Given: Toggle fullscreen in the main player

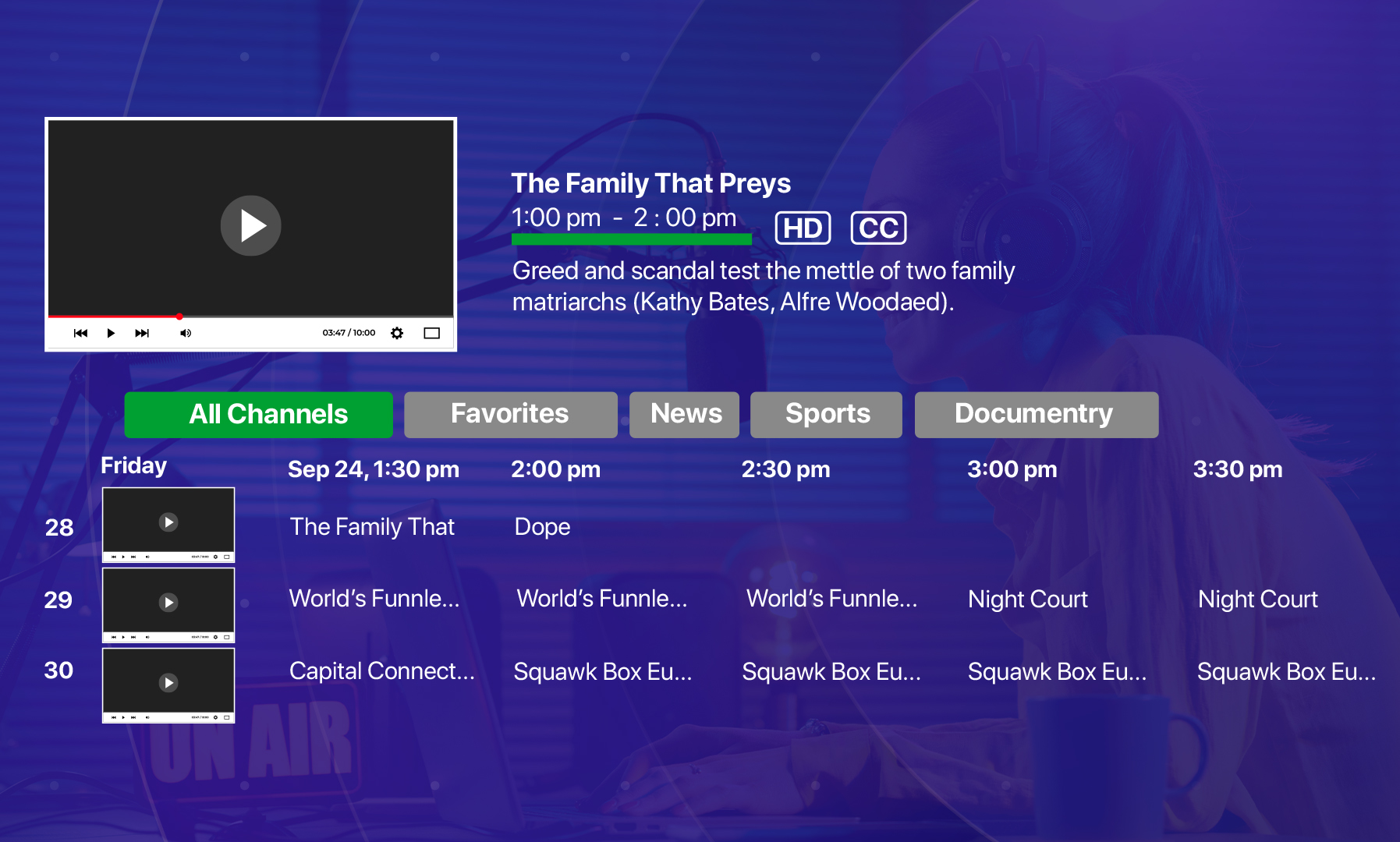Looking at the screenshot, I should [x=432, y=333].
